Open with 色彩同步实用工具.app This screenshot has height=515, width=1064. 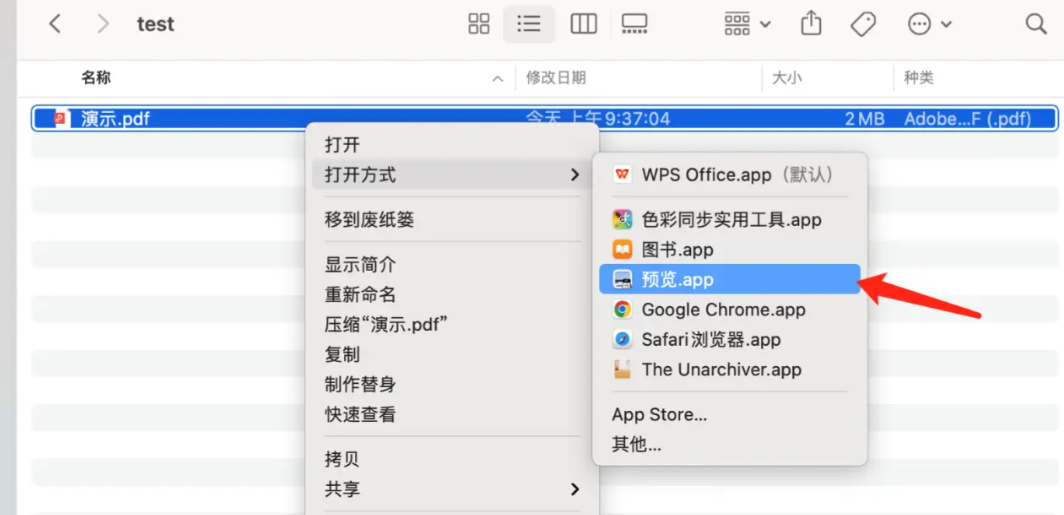pos(730,219)
